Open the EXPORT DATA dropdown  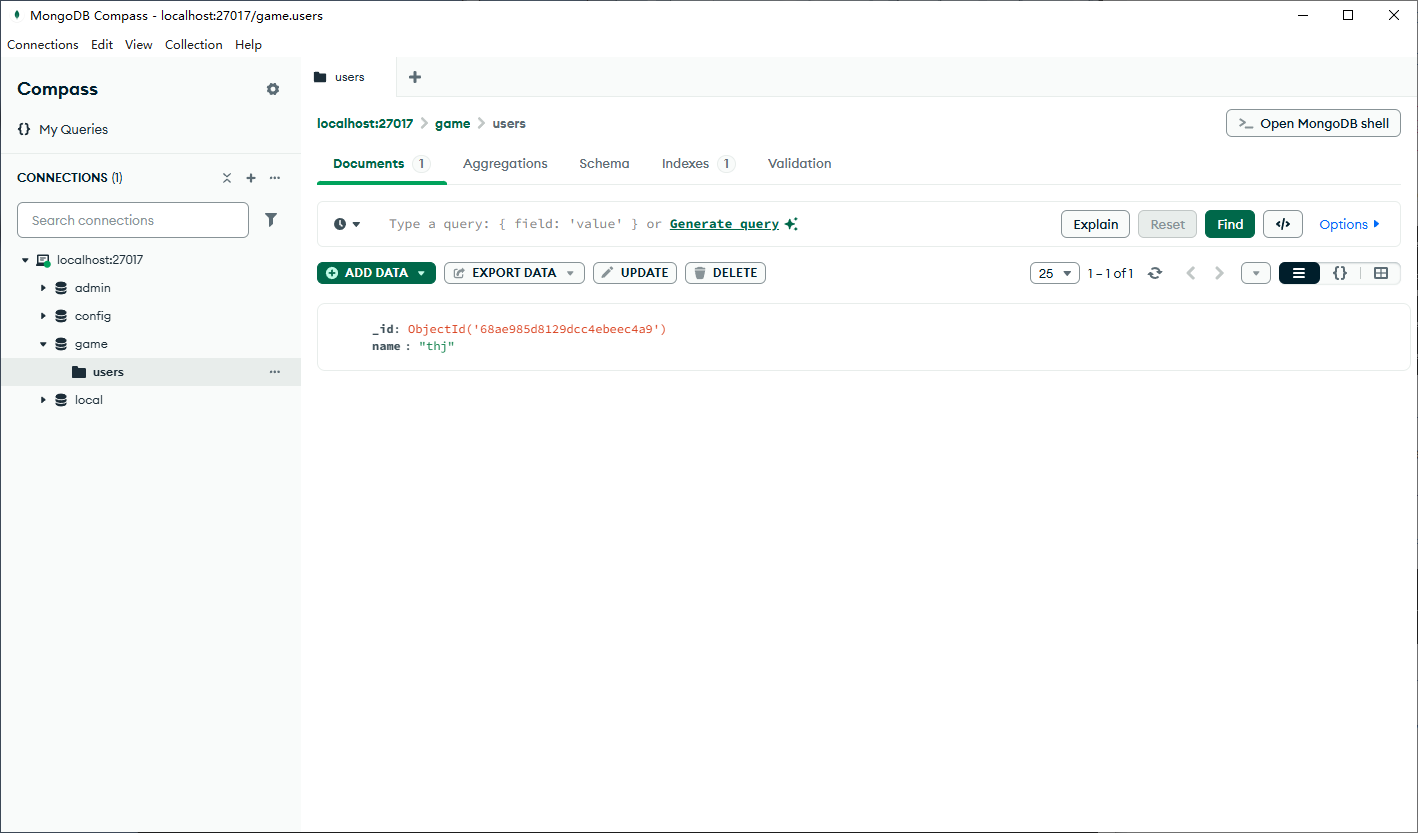click(514, 273)
